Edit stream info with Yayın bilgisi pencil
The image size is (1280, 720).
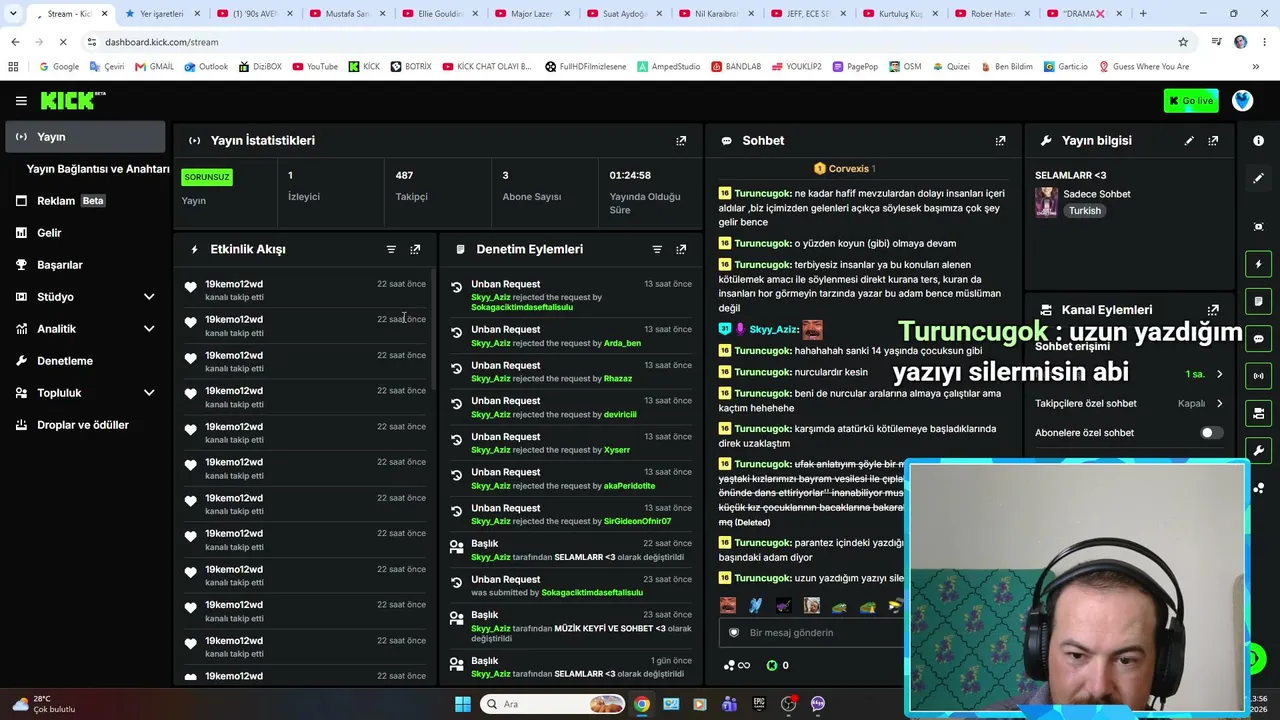[1189, 141]
